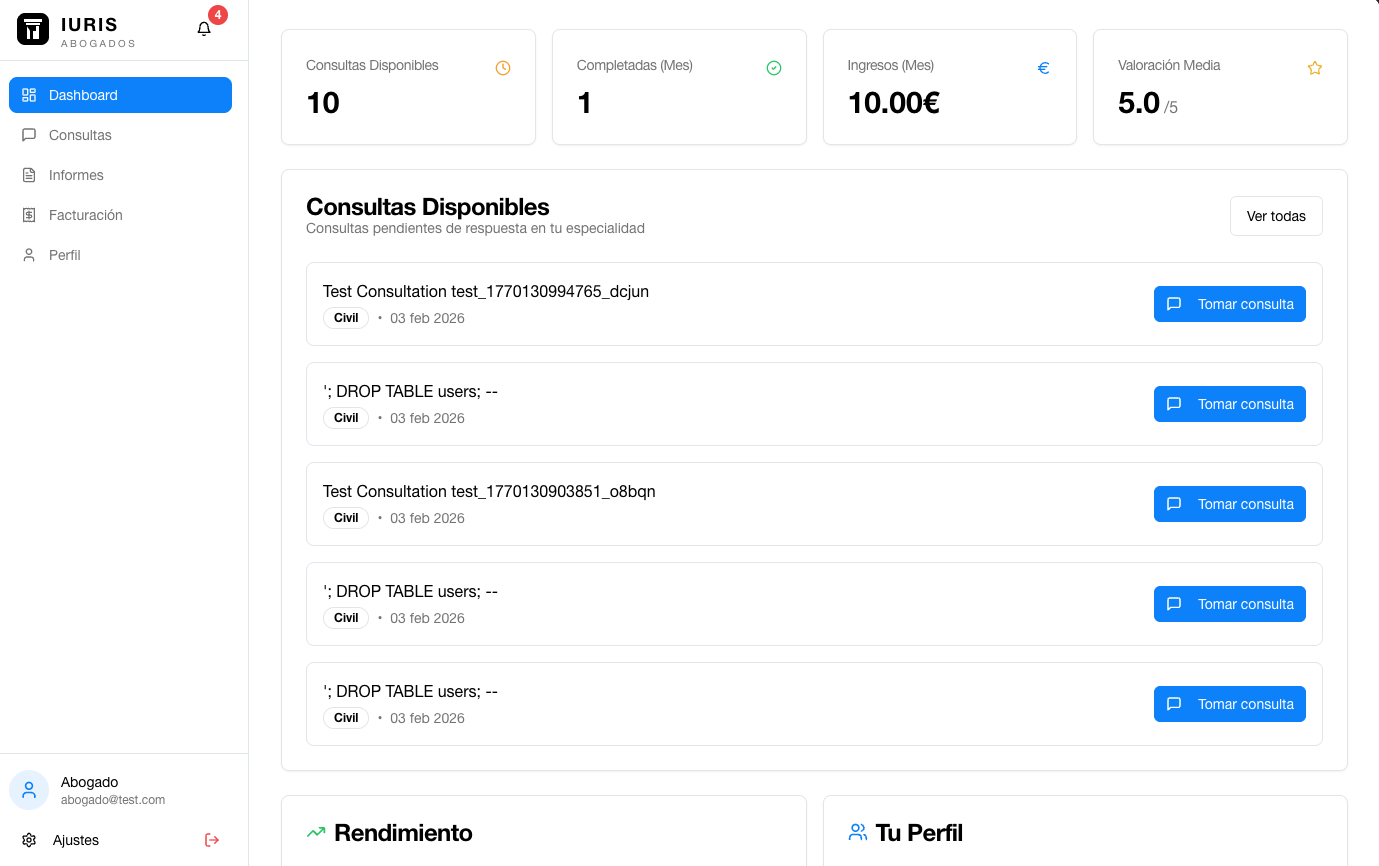This screenshot has width=1379, height=866.
Task: Click the clock icon on Consultas Disponibles card
Action: [x=503, y=68]
